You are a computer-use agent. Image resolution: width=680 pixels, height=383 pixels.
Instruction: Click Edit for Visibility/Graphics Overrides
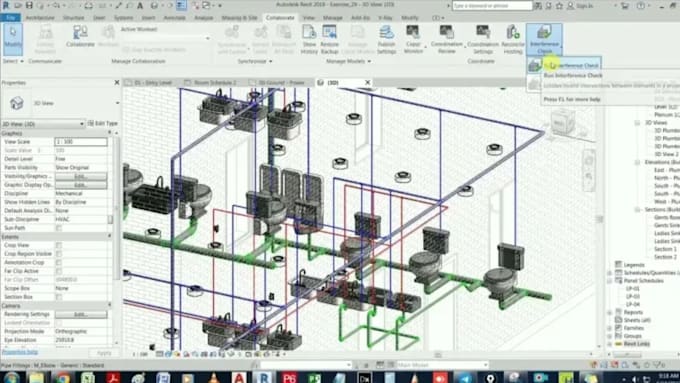(81, 177)
